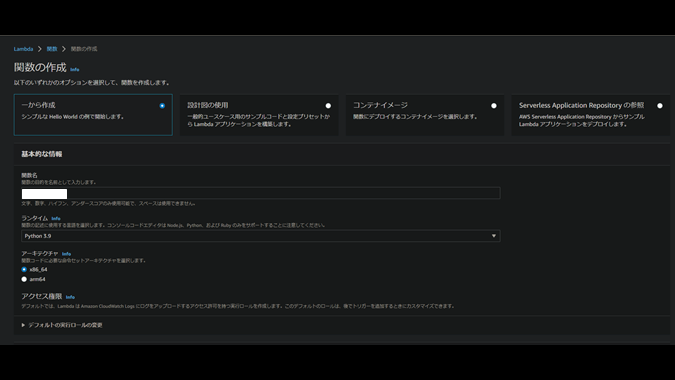The image size is (675, 380).
Task: Select x86_64 architecture radio button
Action: (x=24, y=269)
